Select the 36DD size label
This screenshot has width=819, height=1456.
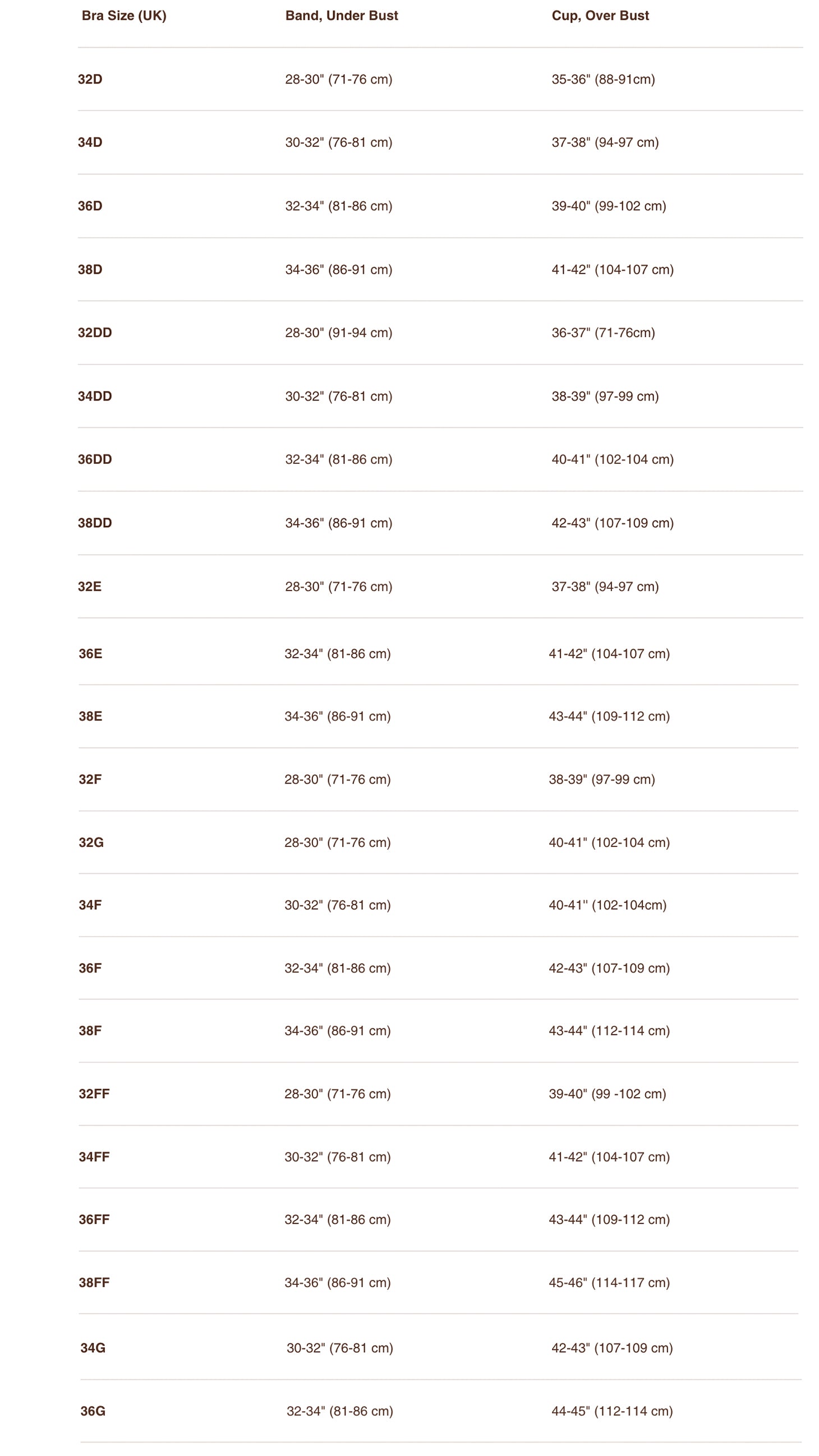coord(94,459)
